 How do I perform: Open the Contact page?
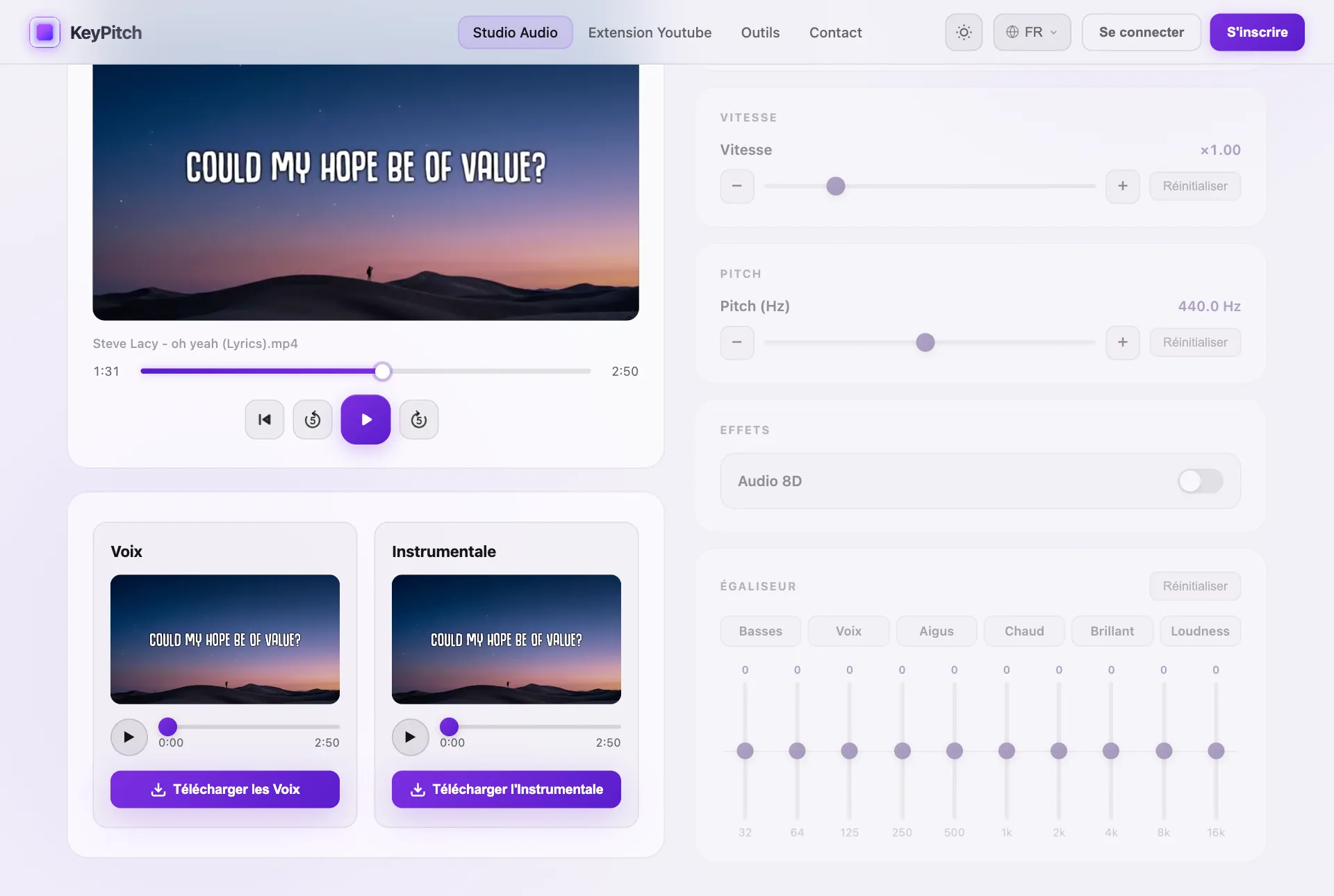(835, 33)
